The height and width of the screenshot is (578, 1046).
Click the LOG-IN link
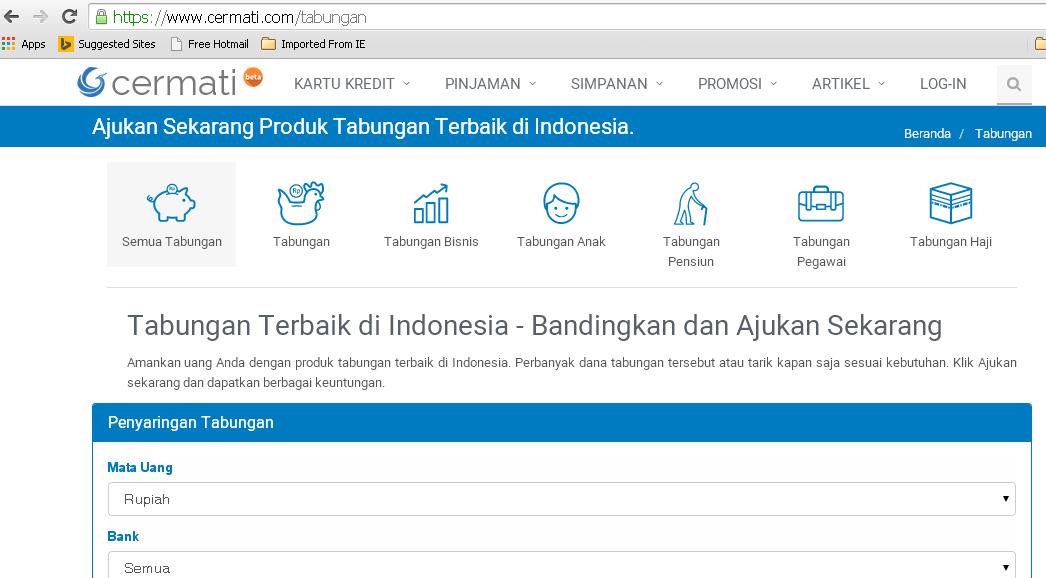(942, 84)
